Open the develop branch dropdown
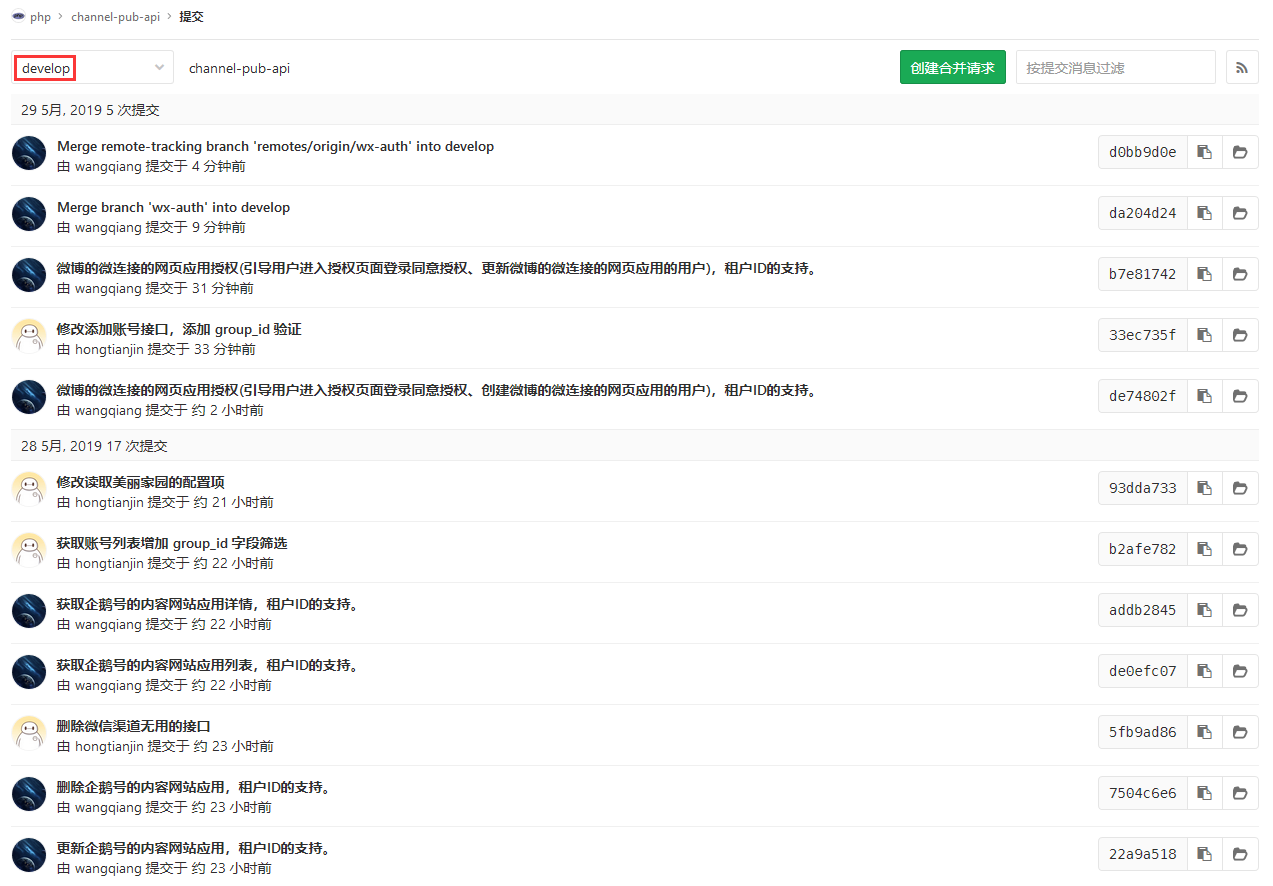The width and height of the screenshot is (1273, 886). (x=93, y=68)
